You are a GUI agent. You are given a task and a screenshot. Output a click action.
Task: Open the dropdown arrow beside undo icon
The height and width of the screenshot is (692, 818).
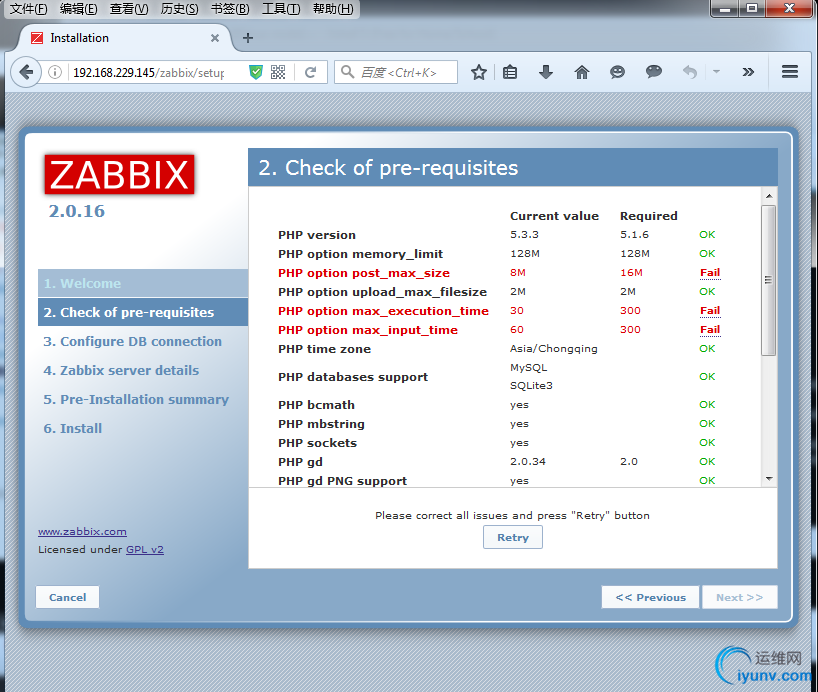click(x=716, y=71)
